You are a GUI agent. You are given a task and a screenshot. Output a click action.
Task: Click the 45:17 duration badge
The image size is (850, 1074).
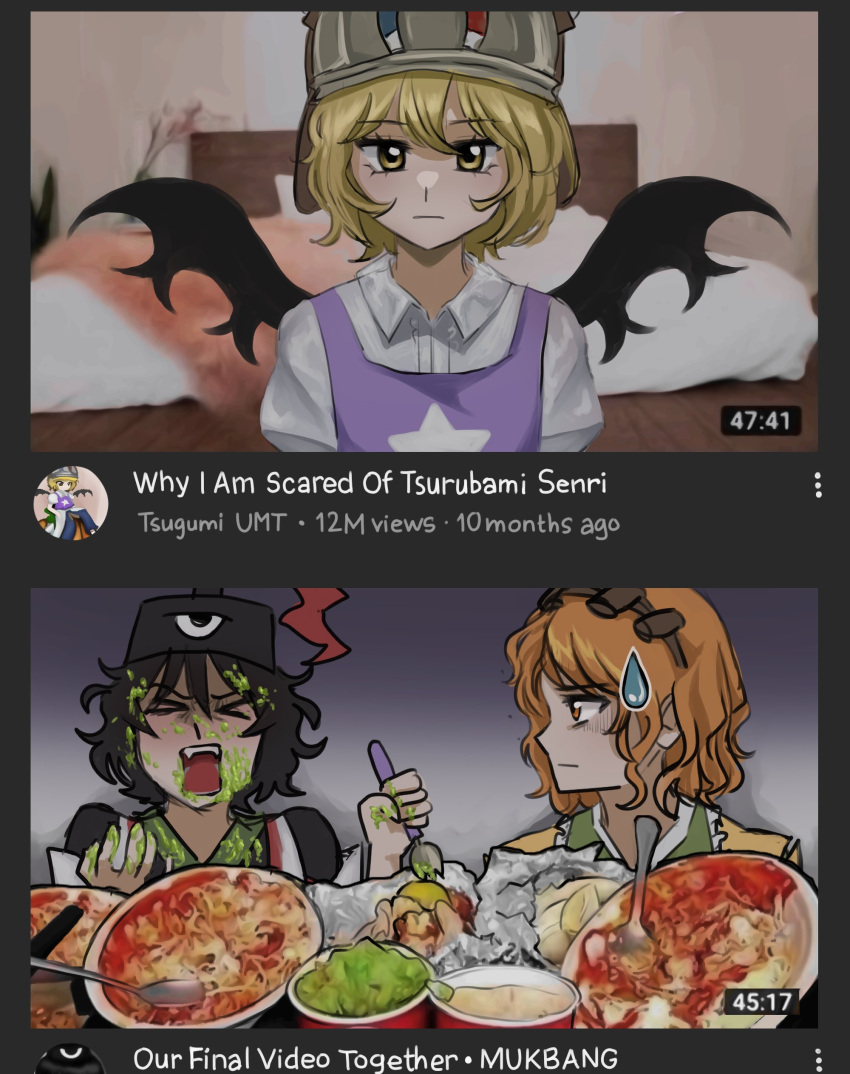tap(761, 1002)
